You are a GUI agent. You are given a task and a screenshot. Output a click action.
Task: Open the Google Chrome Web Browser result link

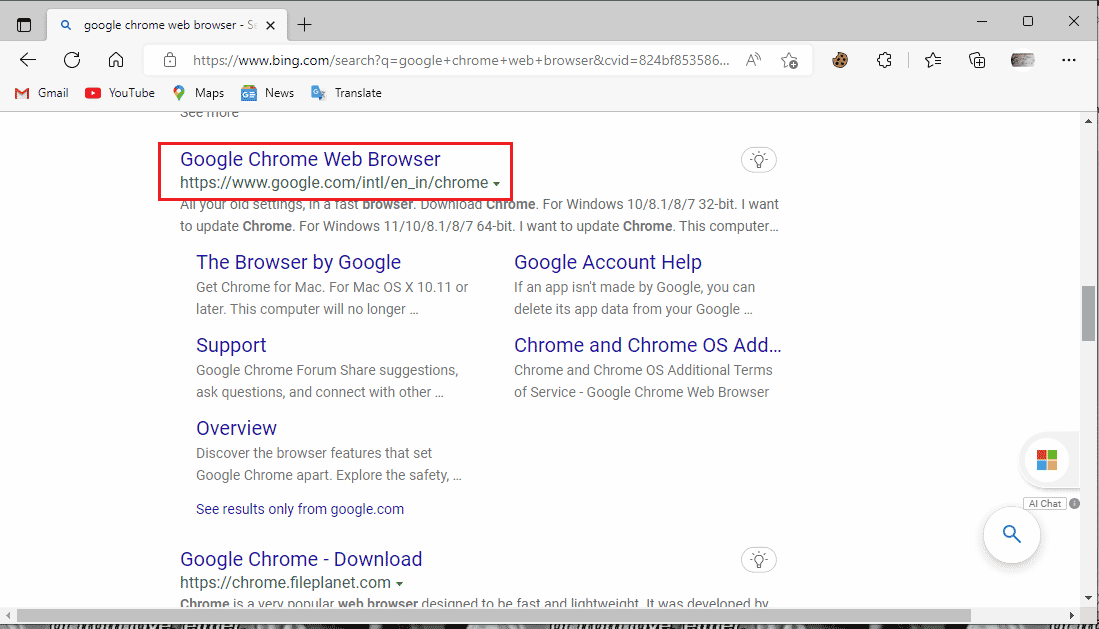310,159
